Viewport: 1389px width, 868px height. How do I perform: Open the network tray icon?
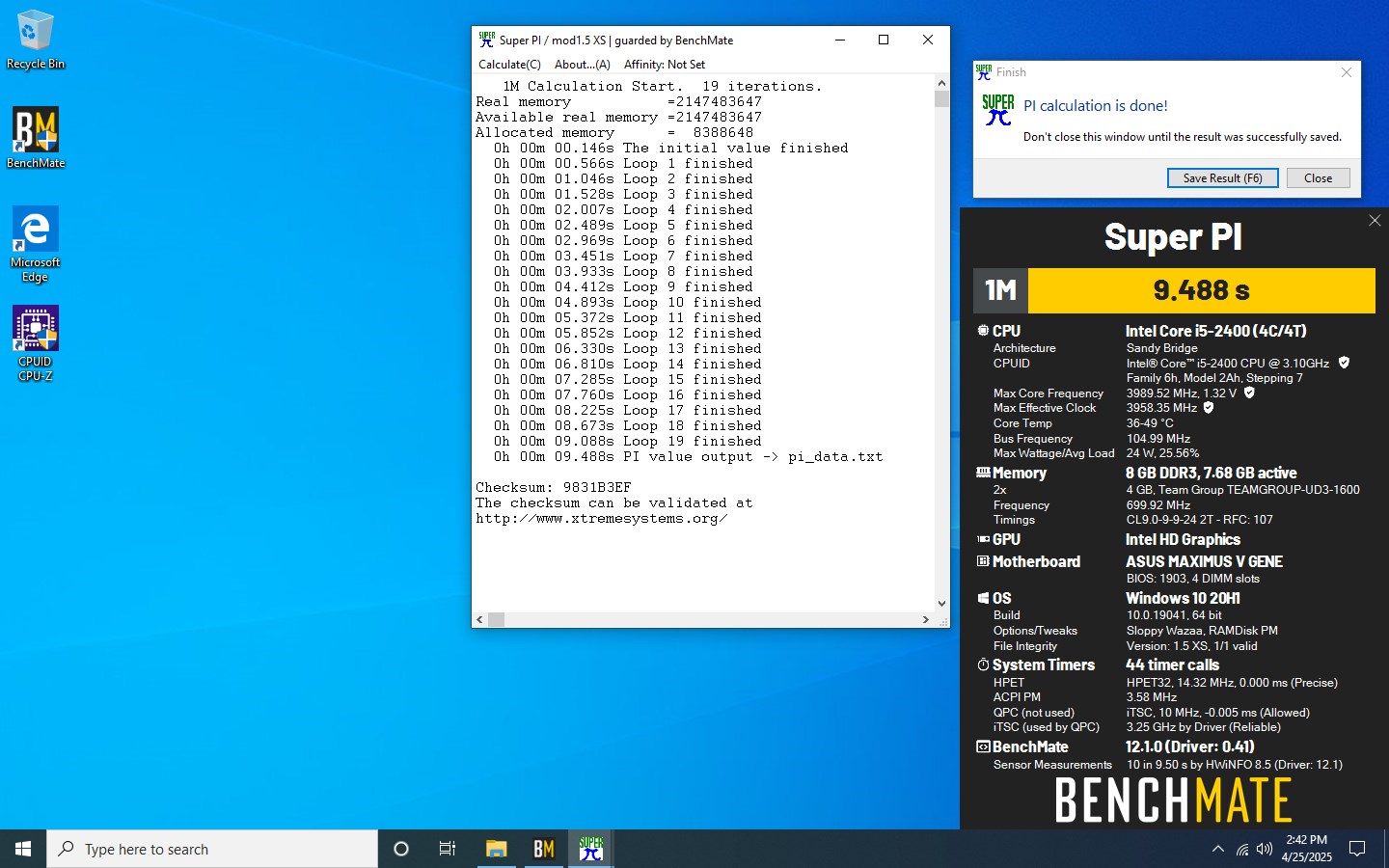1241,849
